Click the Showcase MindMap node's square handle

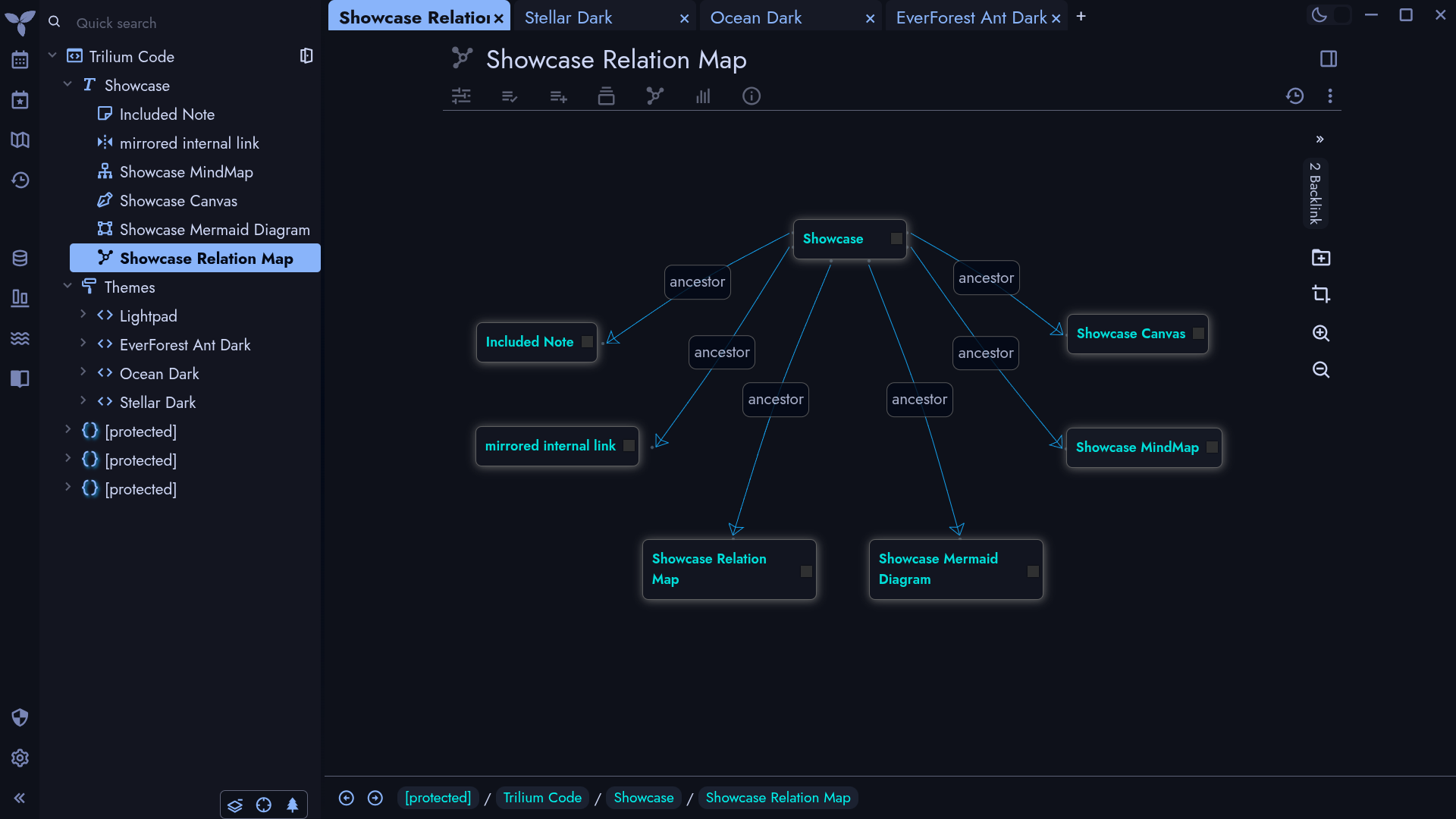(x=1212, y=447)
